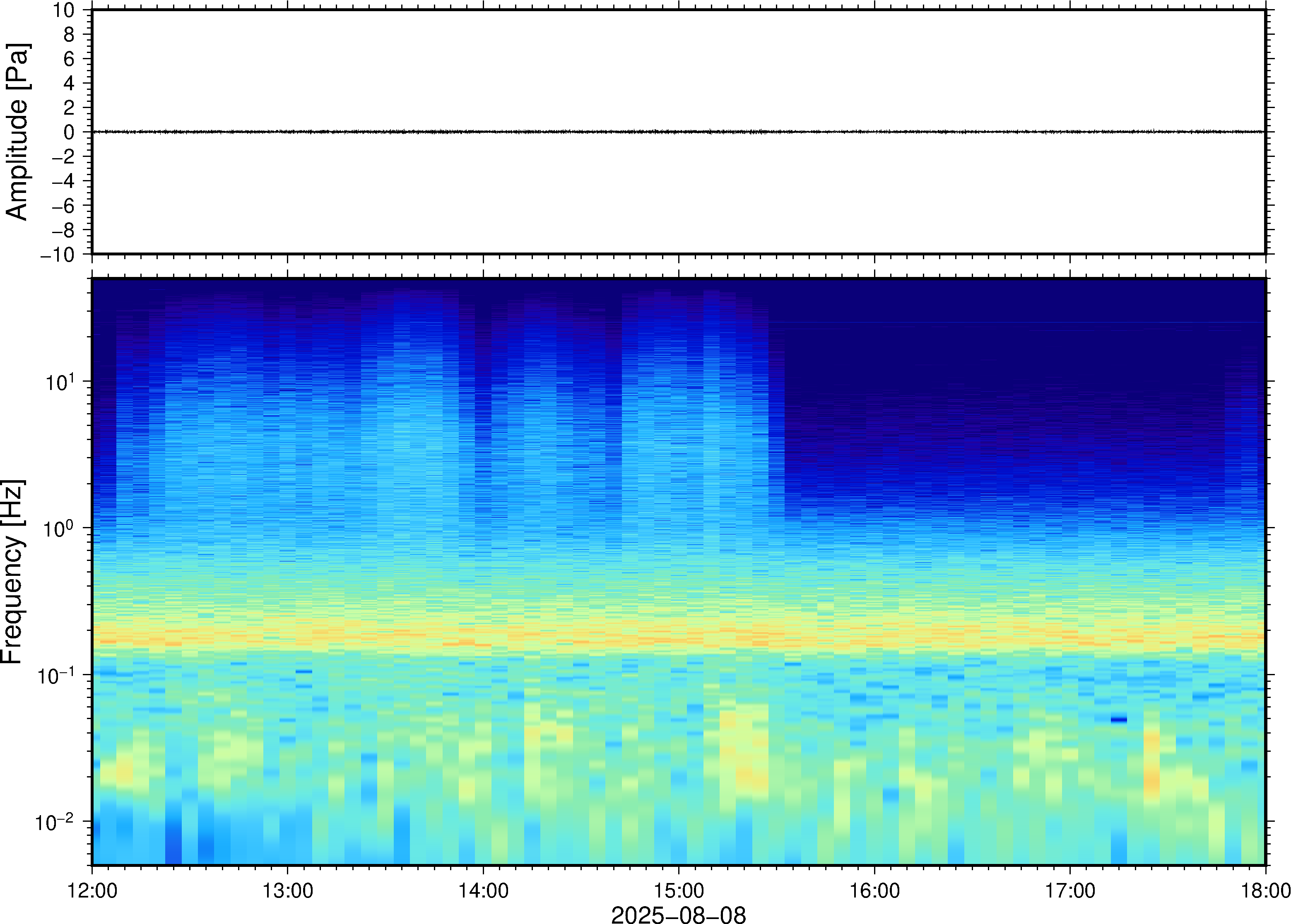This screenshot has width=1291, height=924.
Task: Click the amplitude tick label -4
Action: [63, 181]
